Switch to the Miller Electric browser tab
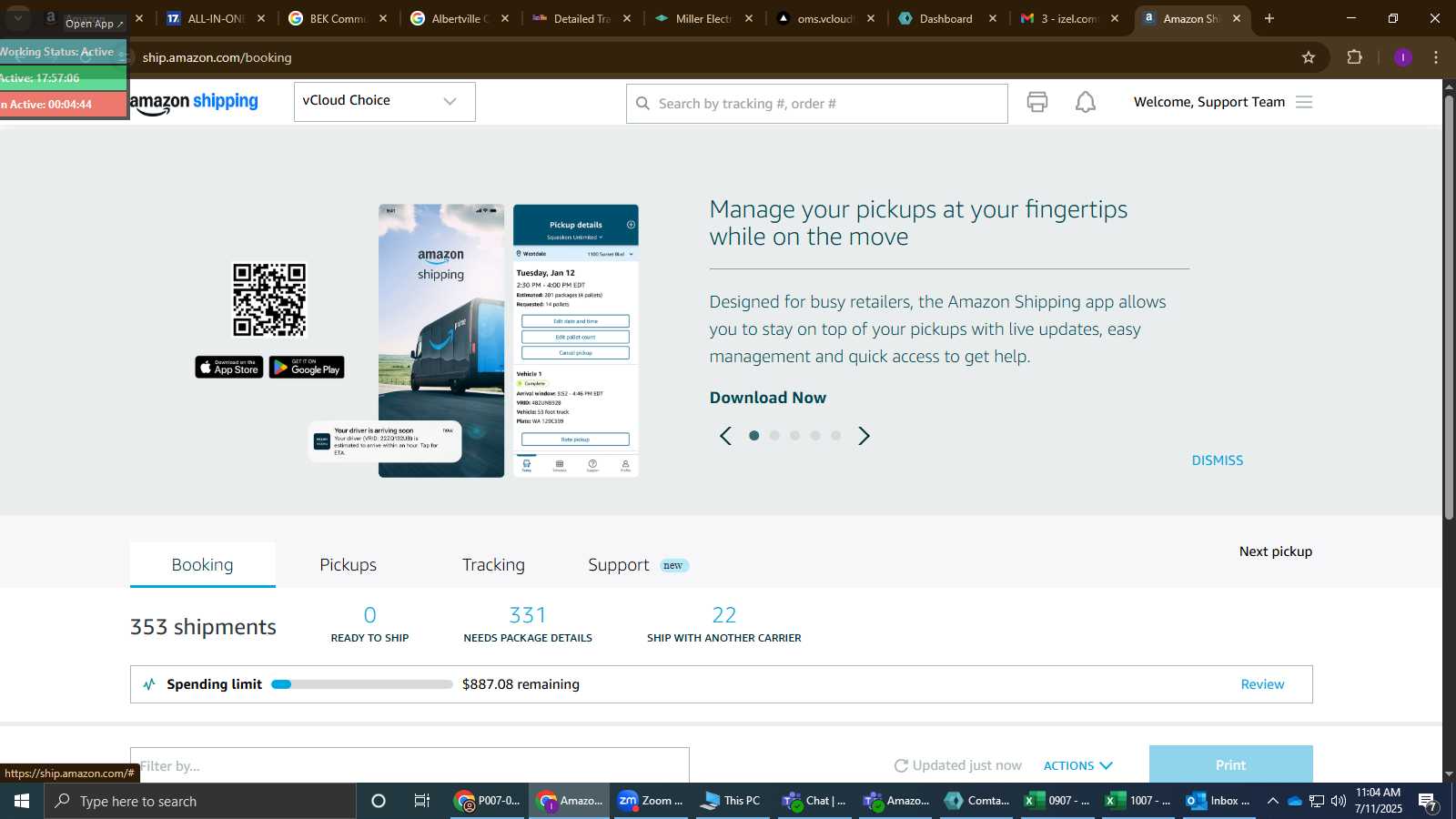The height and width of the screenshot is (819, 1456). [703, 18]
